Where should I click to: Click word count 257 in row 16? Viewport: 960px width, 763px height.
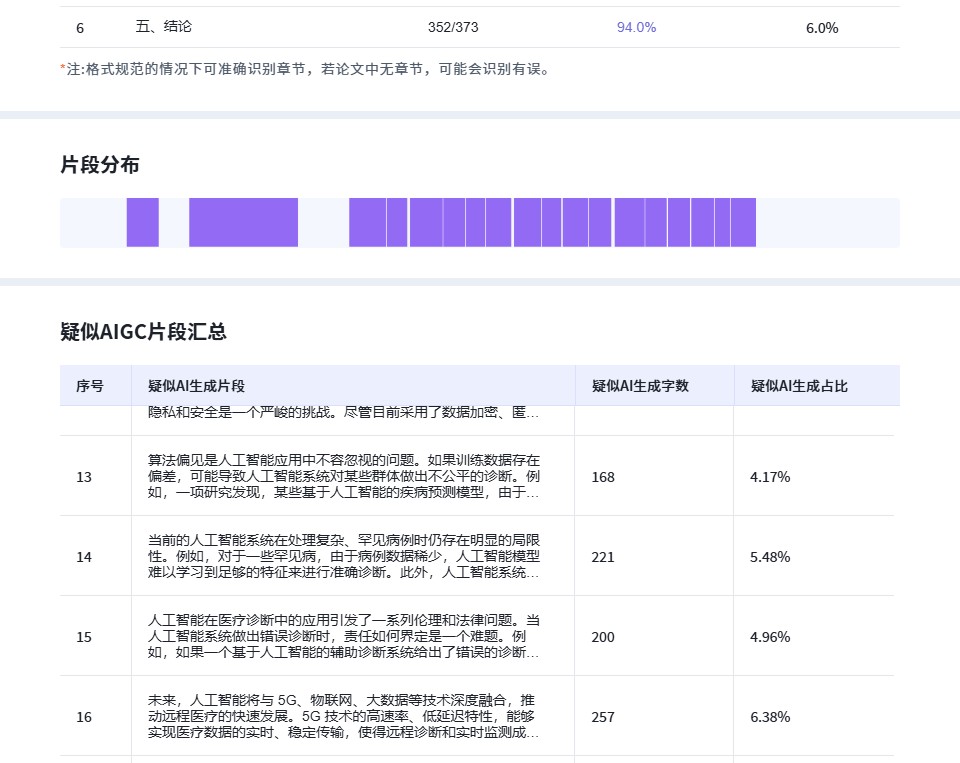[x=603, y=717]
